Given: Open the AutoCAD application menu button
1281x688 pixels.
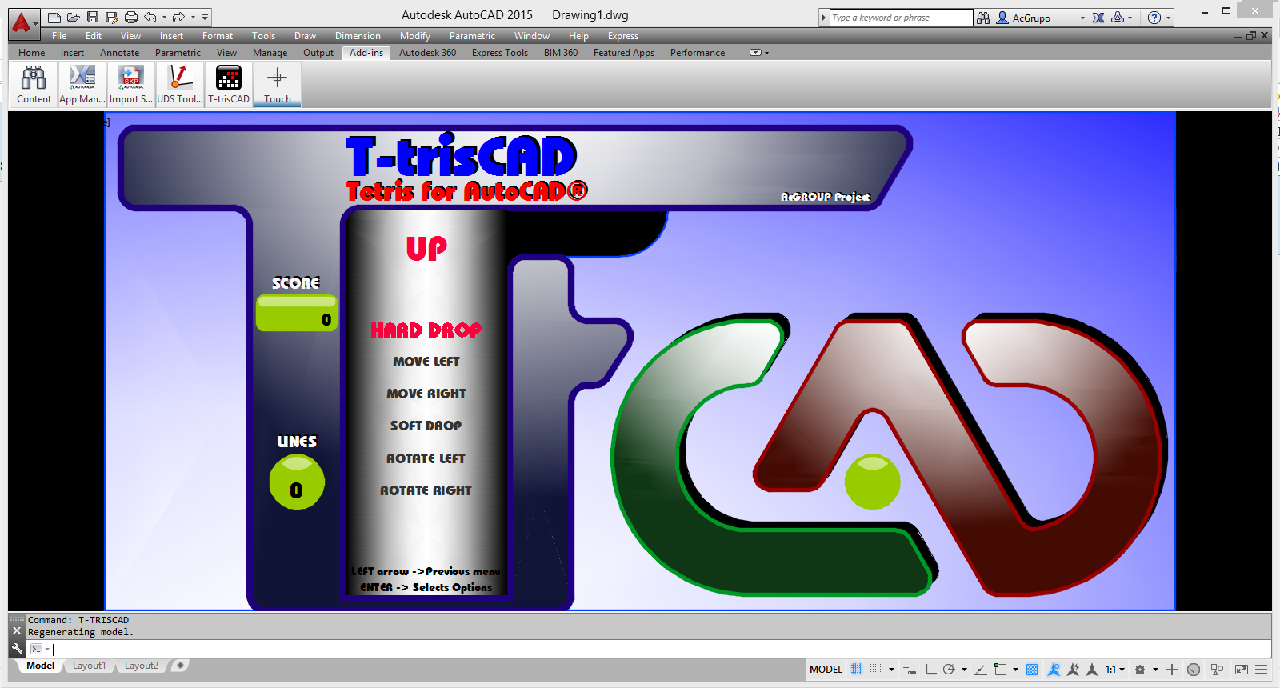Looking at the screenshot, I should click(26, 22).
